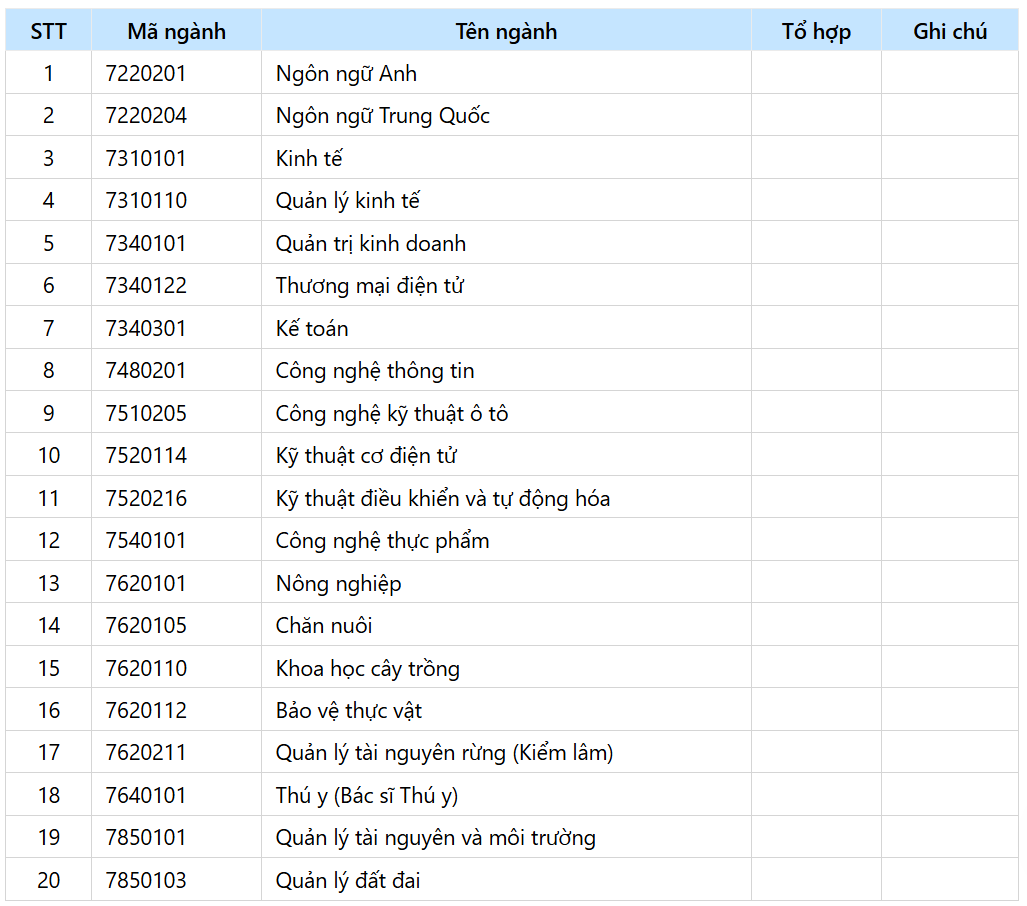Image resolution: width=1027 pixels, height=906 pixels.
Task: Click Quản lý tài nguyên rừng (Kiểm lâm)
Action: (x=444, y=753)
